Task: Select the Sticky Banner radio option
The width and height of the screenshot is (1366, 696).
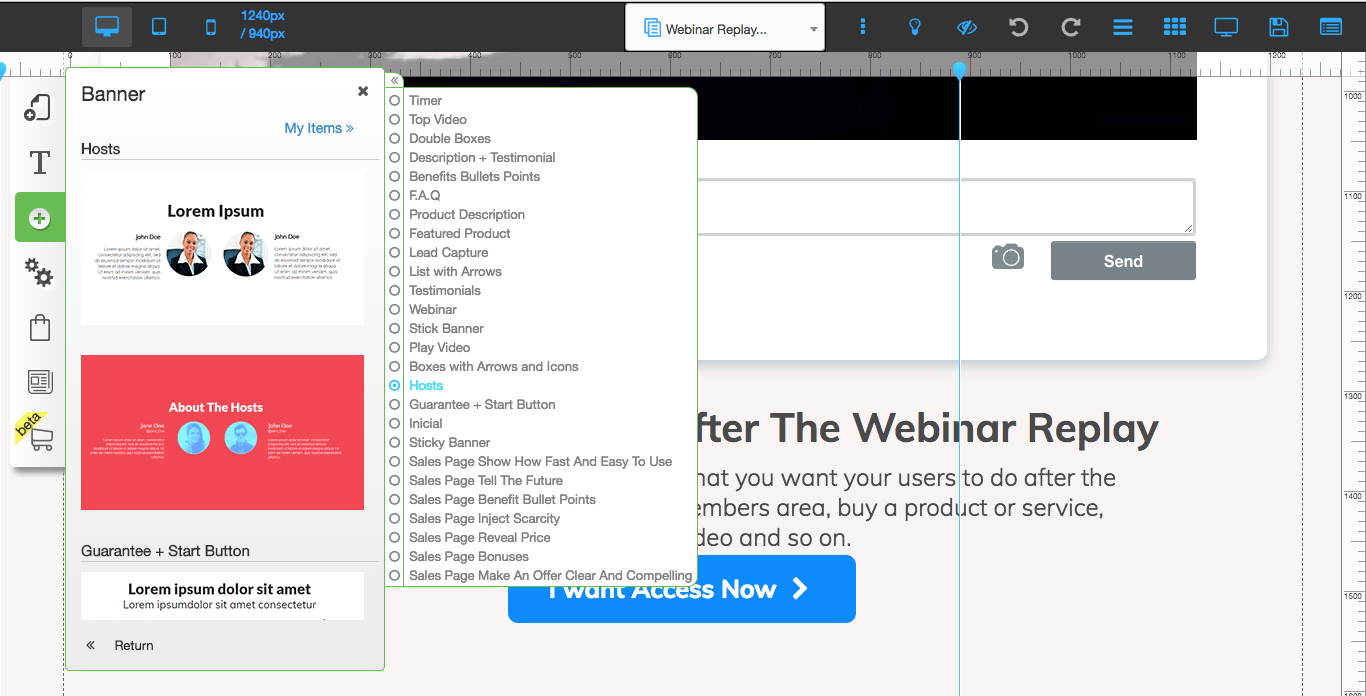Action: 395,442
